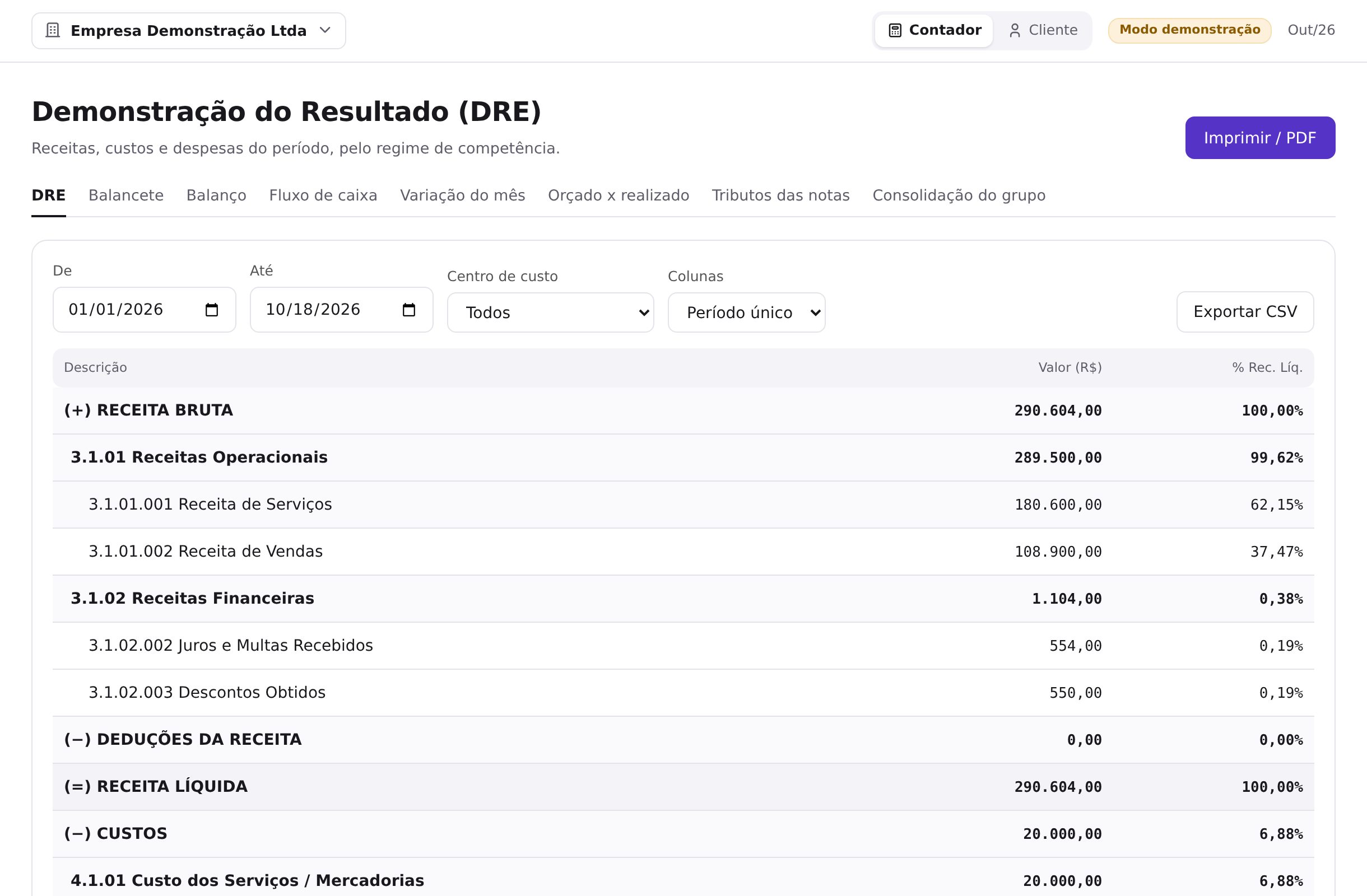This screenshot has height=896, width=1367.
Task: Switch to the Balanço tab
Action: 216,196
